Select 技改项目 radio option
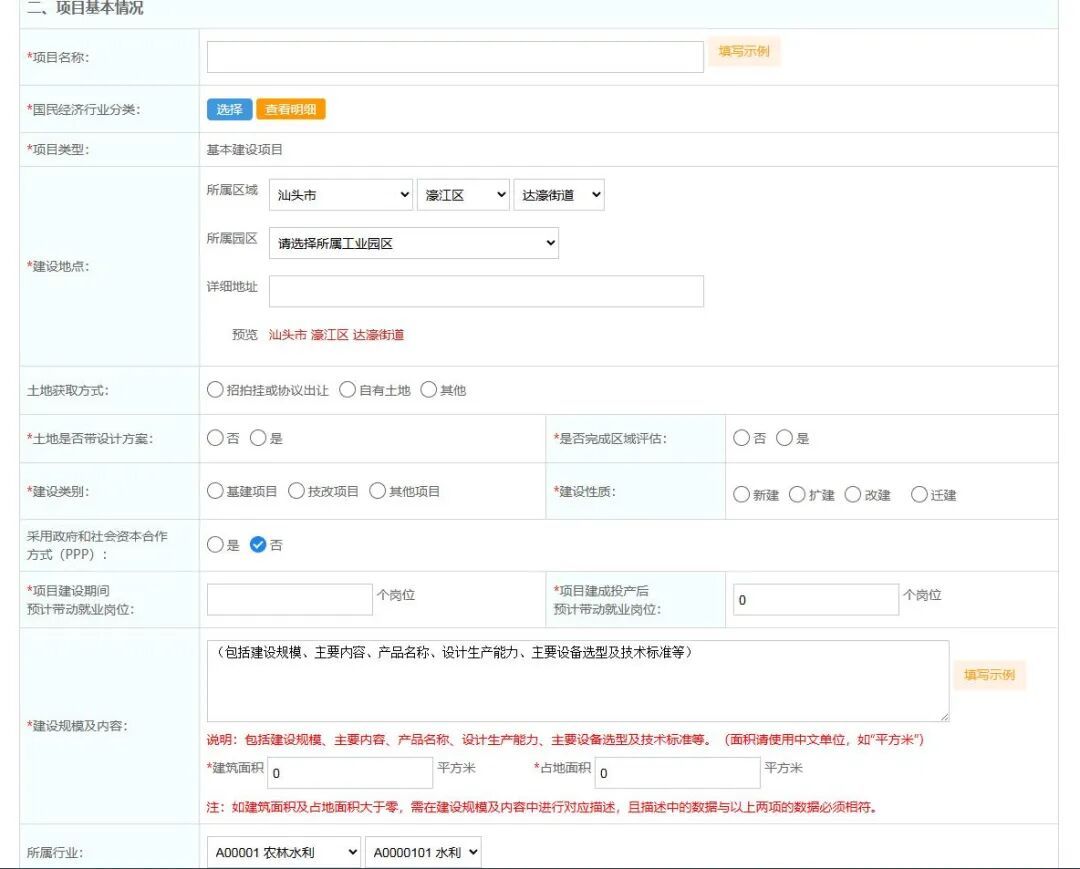 pos(296,491)
